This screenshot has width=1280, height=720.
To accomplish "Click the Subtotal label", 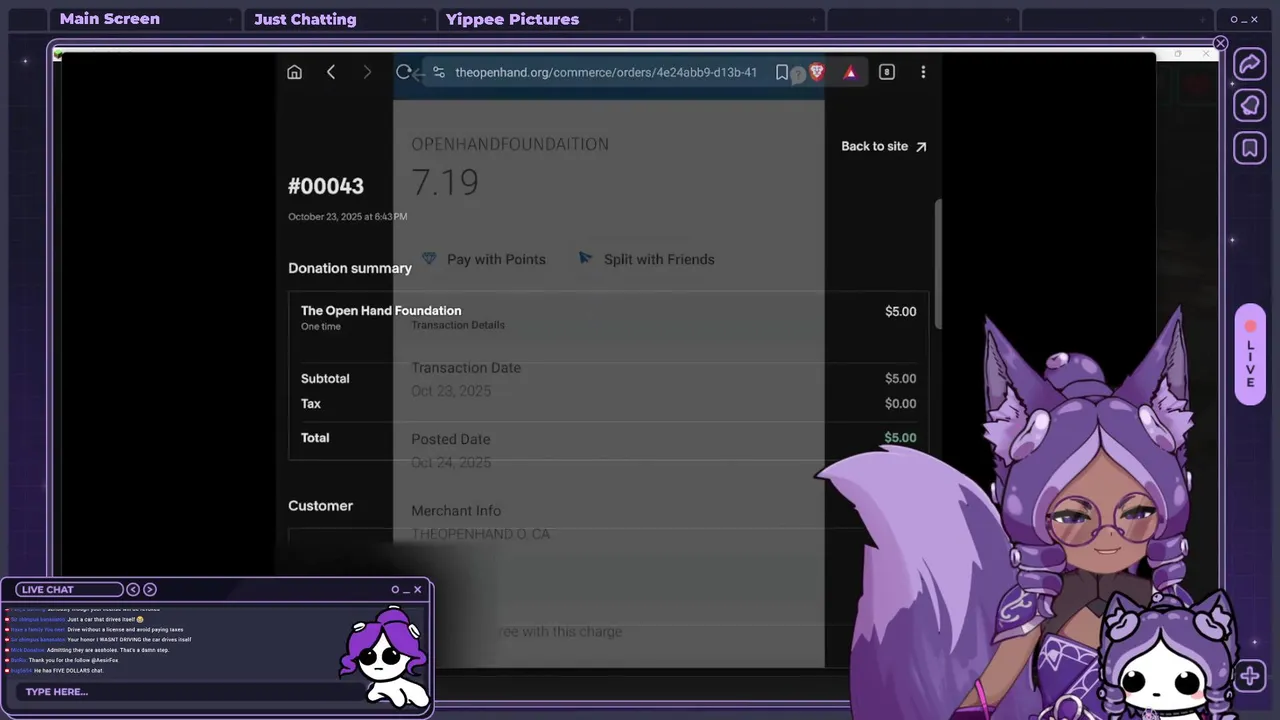I will click(325, 379).
